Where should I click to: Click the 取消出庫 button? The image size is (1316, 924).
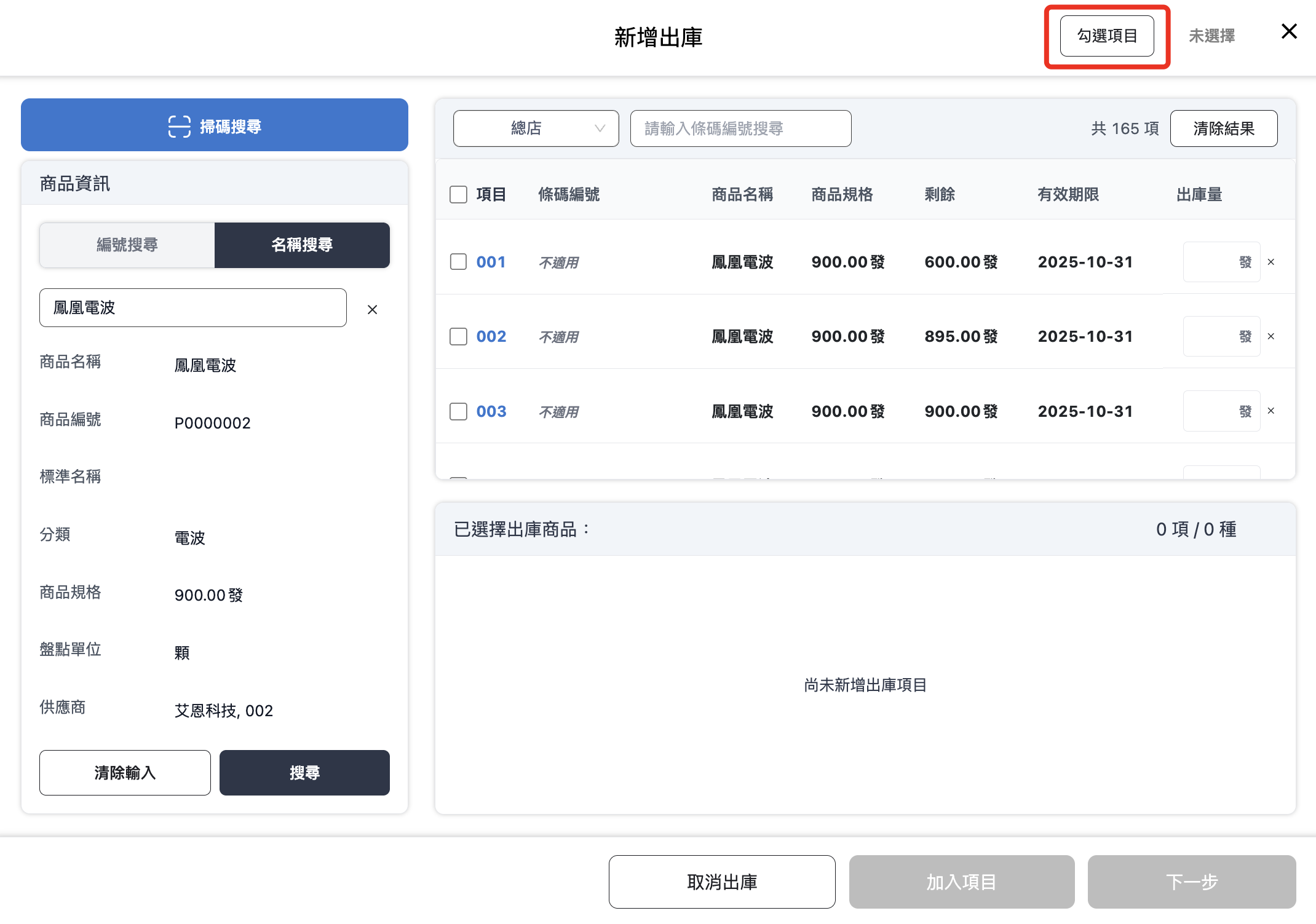tap(721, 882)
